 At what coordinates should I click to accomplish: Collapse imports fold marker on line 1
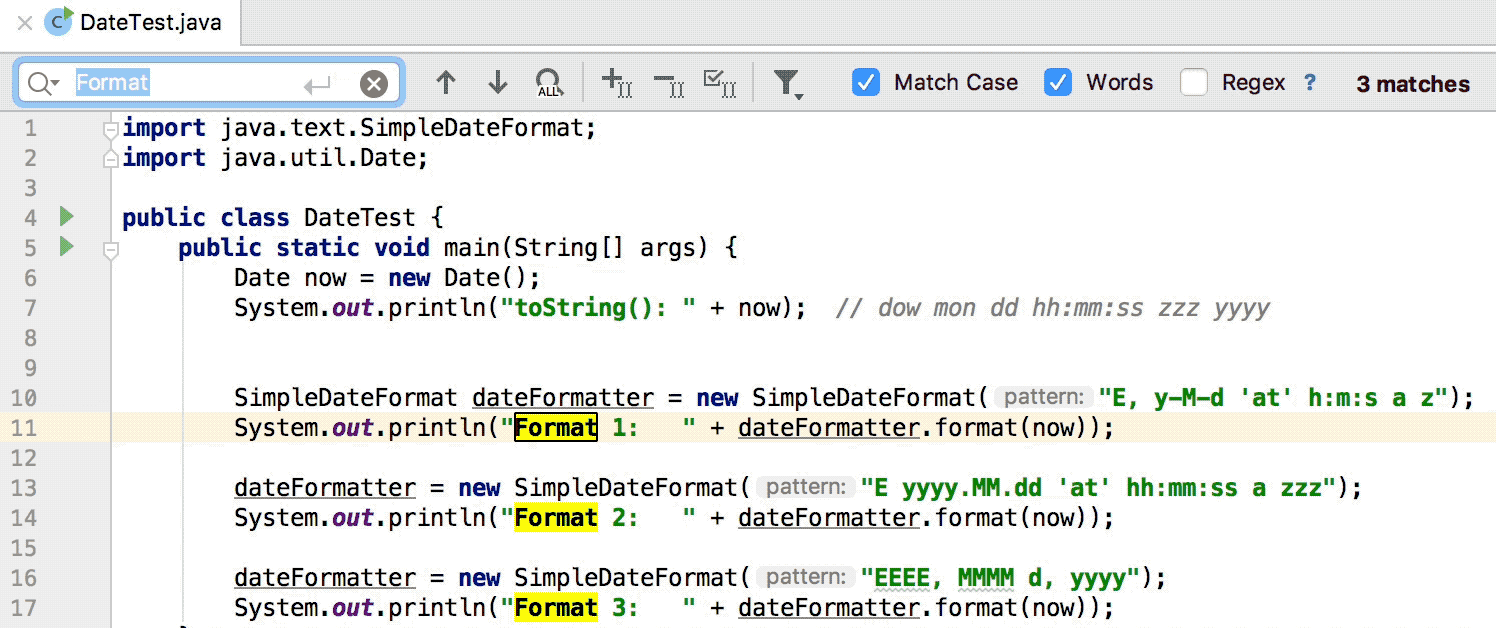(111, 129)
